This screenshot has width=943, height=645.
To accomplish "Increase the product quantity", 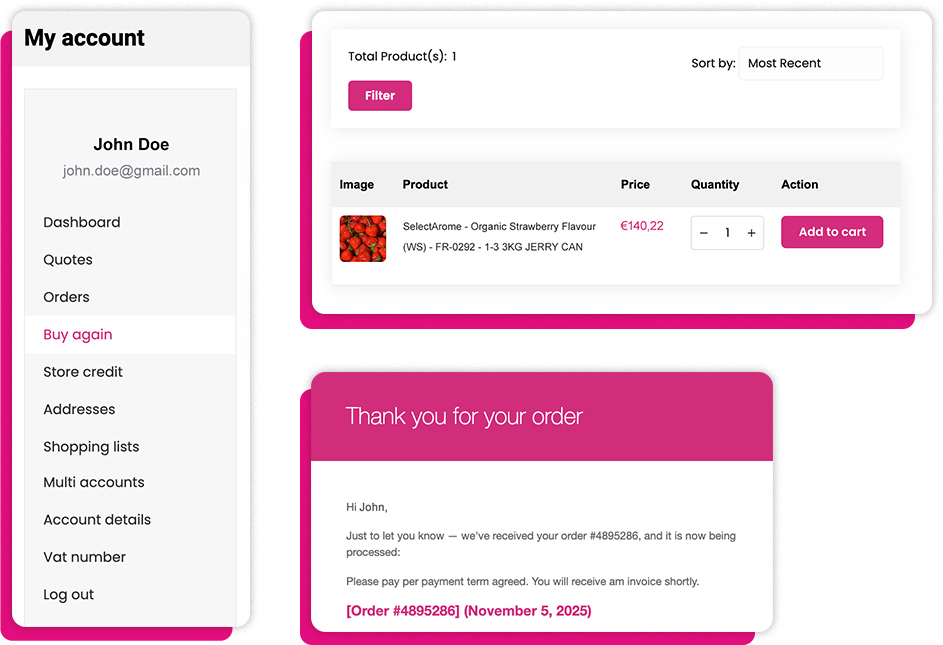I will click(751, 232).
